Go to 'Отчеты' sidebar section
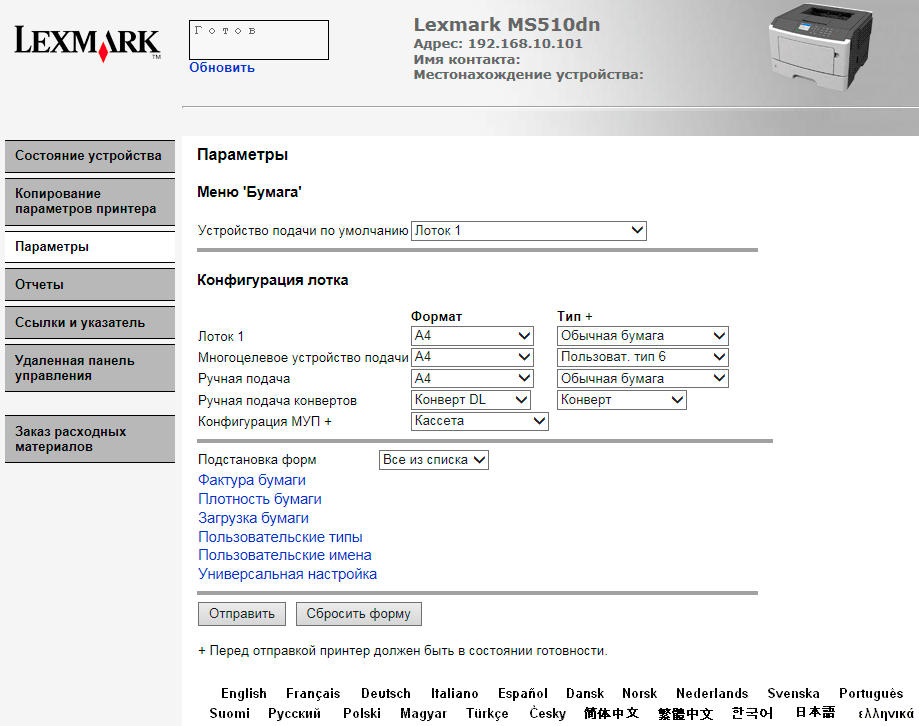919x726 pixels. click(x=90, y=285)
